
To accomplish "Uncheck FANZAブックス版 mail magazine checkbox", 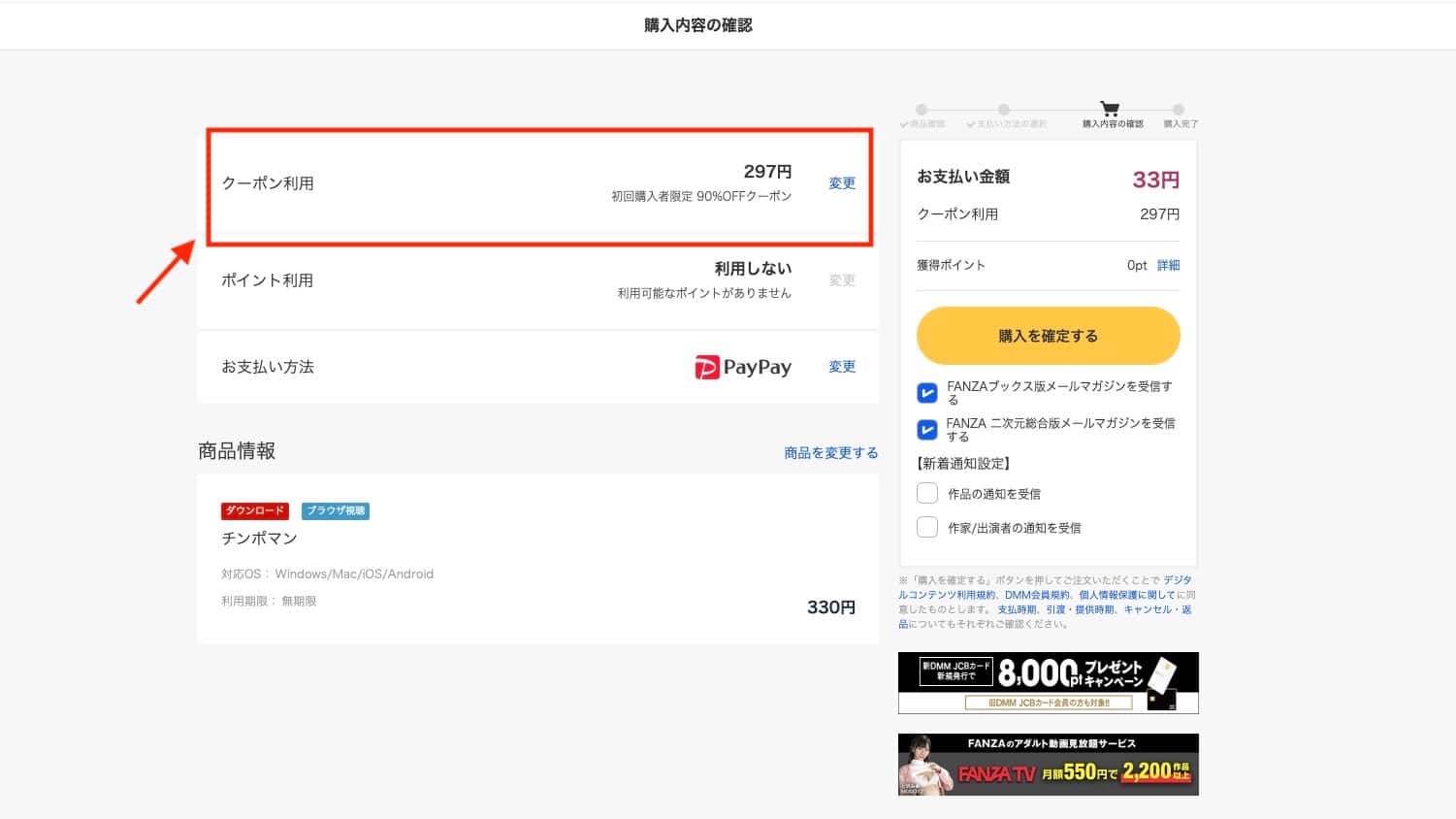I will 927,393.
